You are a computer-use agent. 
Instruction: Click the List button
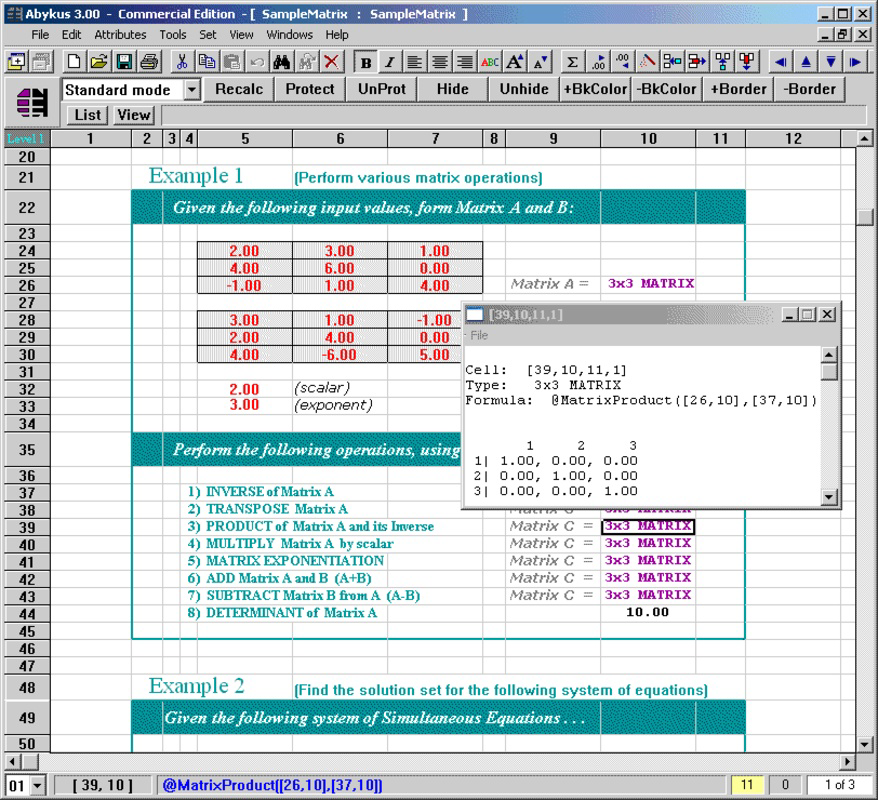tap(87, 115)
